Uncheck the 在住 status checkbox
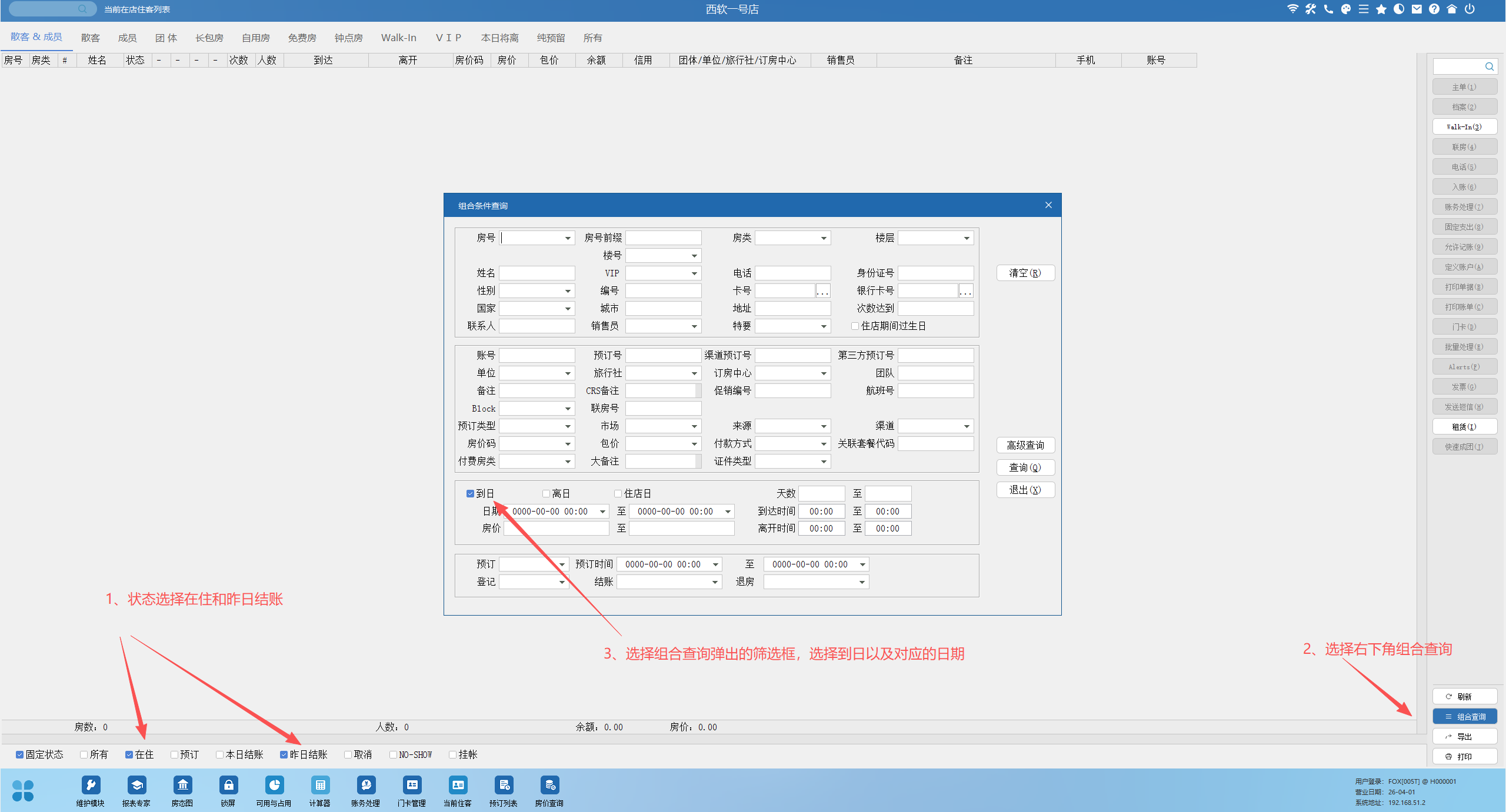The height and width of the screenshot is (812, 1506). [129, 754]
